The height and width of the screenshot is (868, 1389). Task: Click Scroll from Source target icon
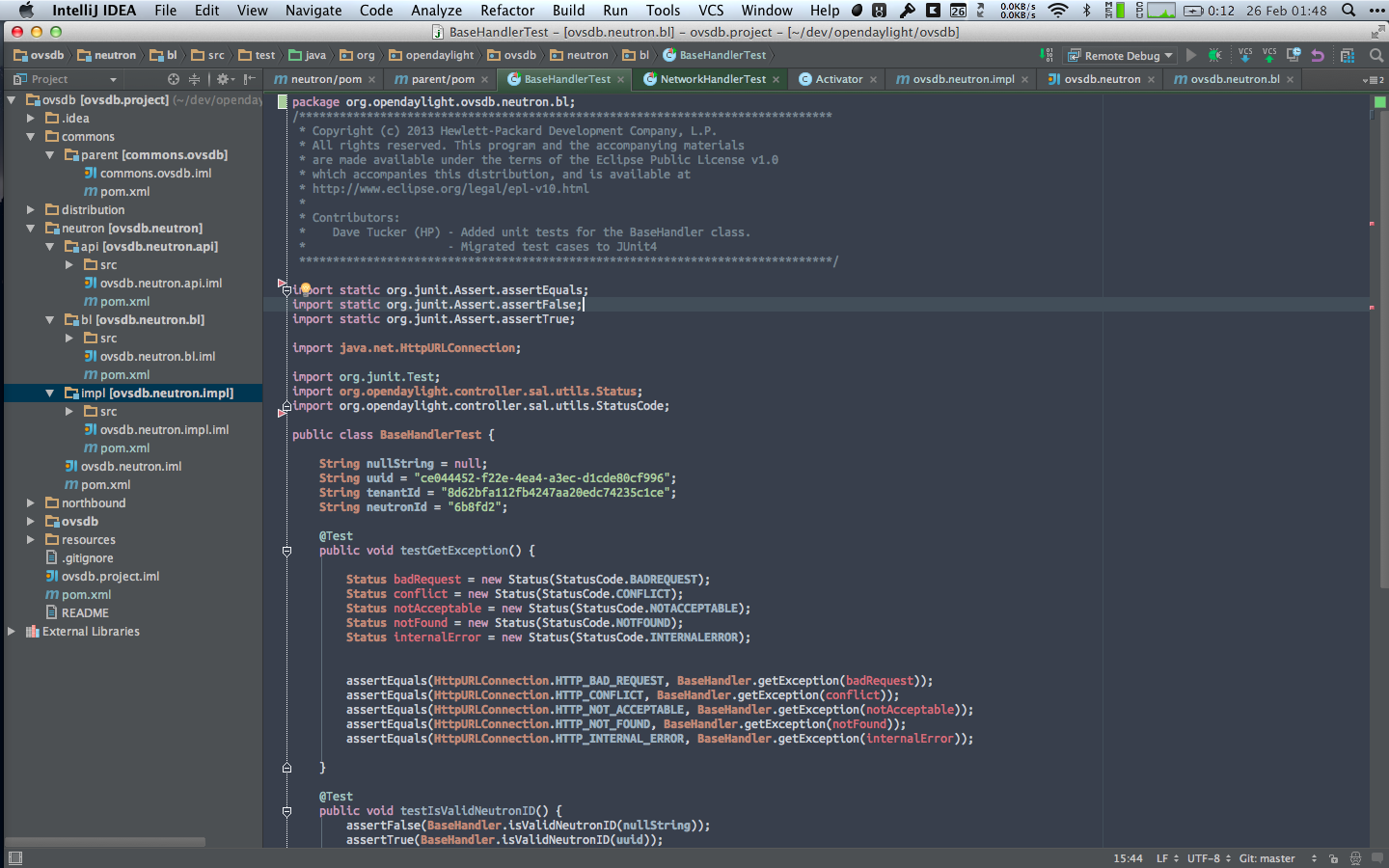pyautogui.click(x=174, y=79)
